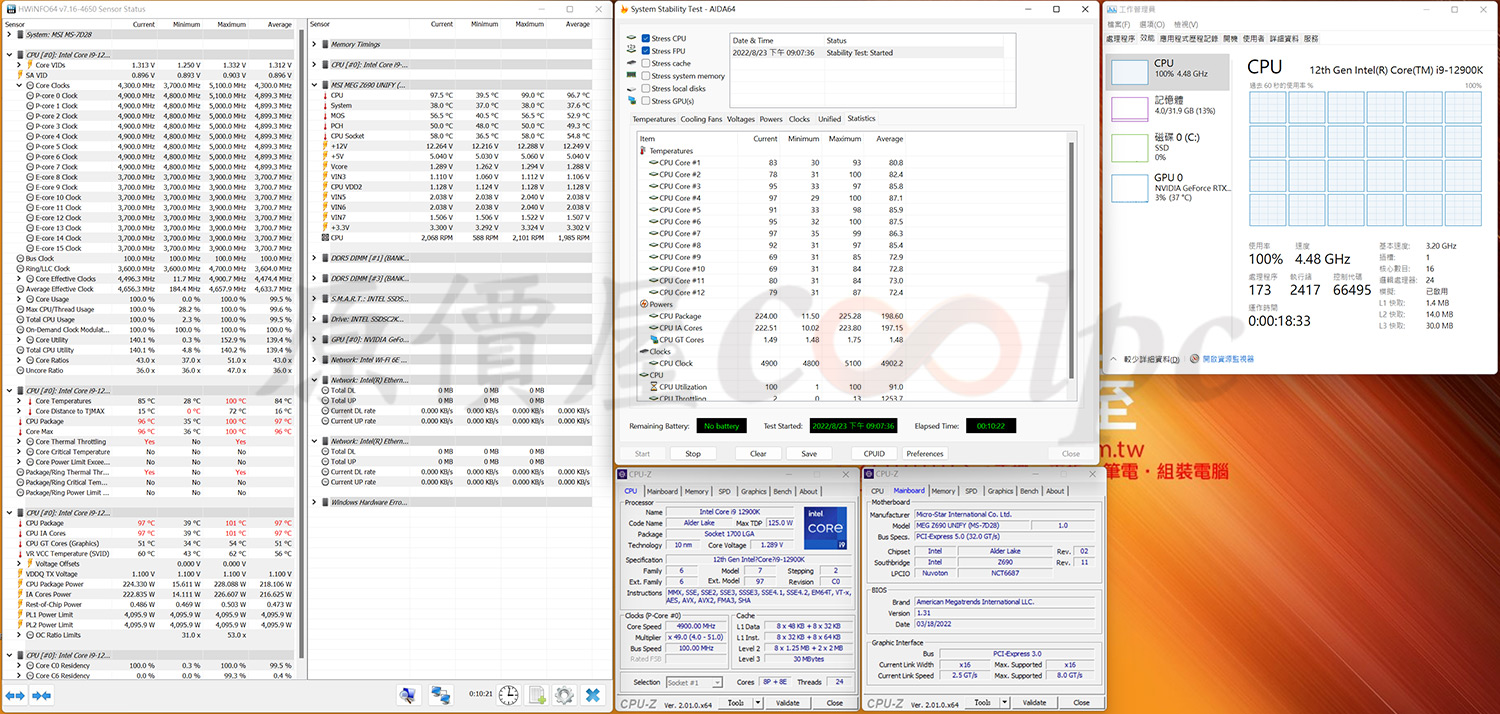Expand the Core VIDs row in HWiNFO
This screenshot has width=1500, height=714.
coord(19,65)
